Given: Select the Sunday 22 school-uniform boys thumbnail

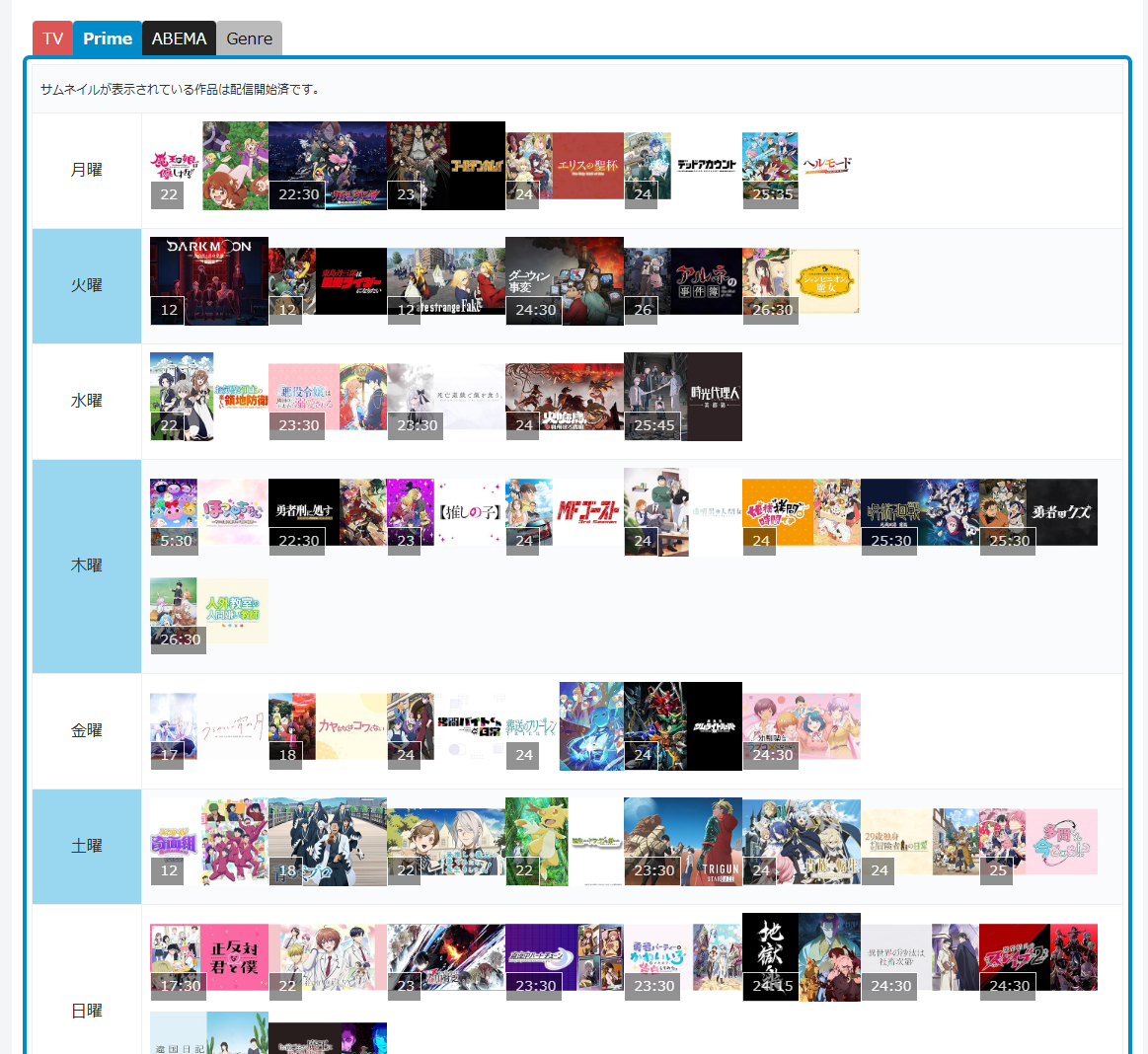Looking at the screenshot, I should coord(328,957).
